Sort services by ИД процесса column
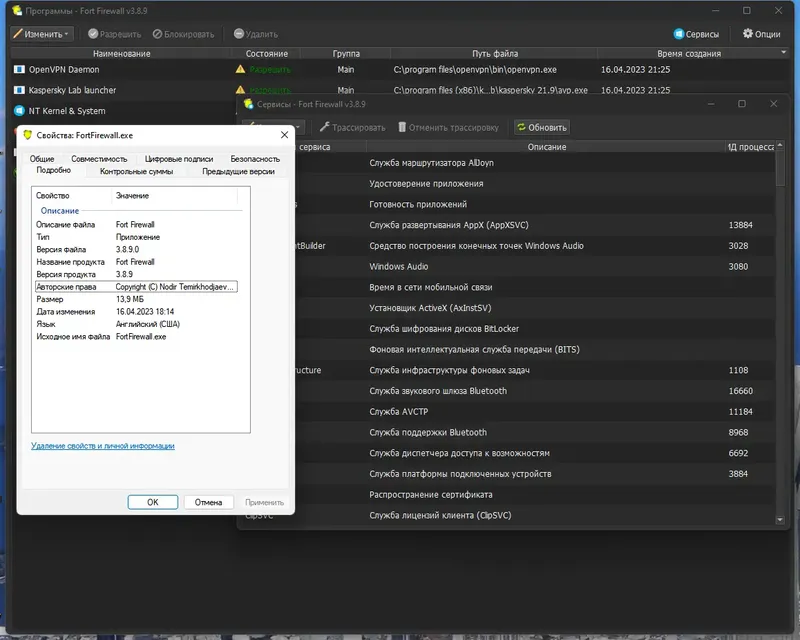Image resolution: width=800 pixels, height=640 pixels. point(750,147)
